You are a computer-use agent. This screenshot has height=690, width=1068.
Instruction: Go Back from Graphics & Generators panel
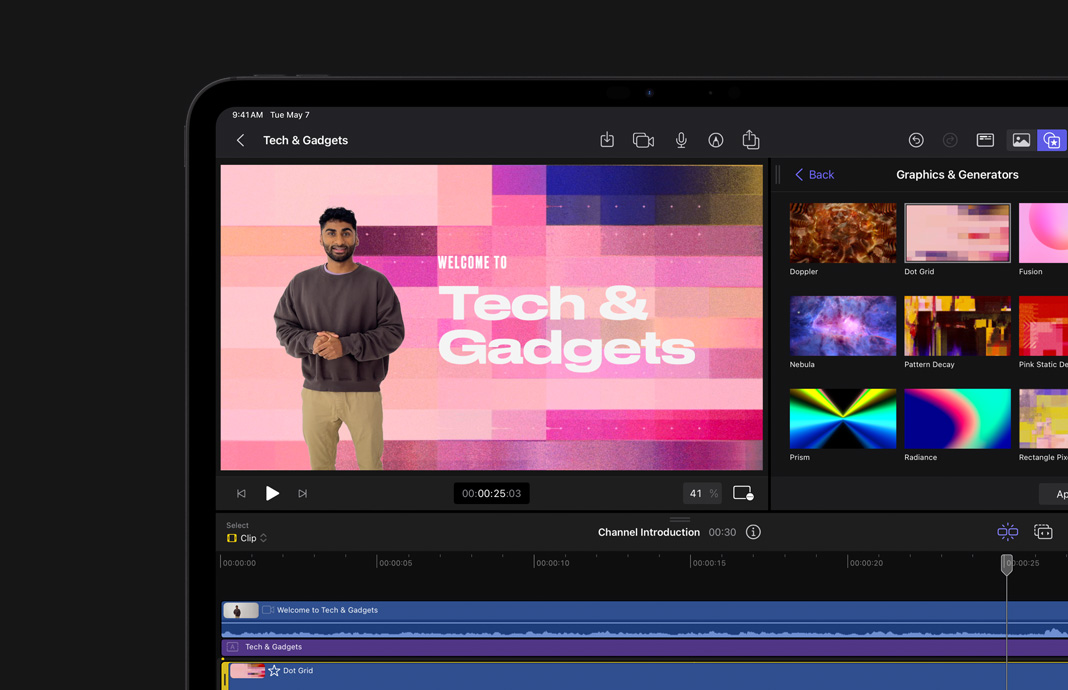(815, 174)
